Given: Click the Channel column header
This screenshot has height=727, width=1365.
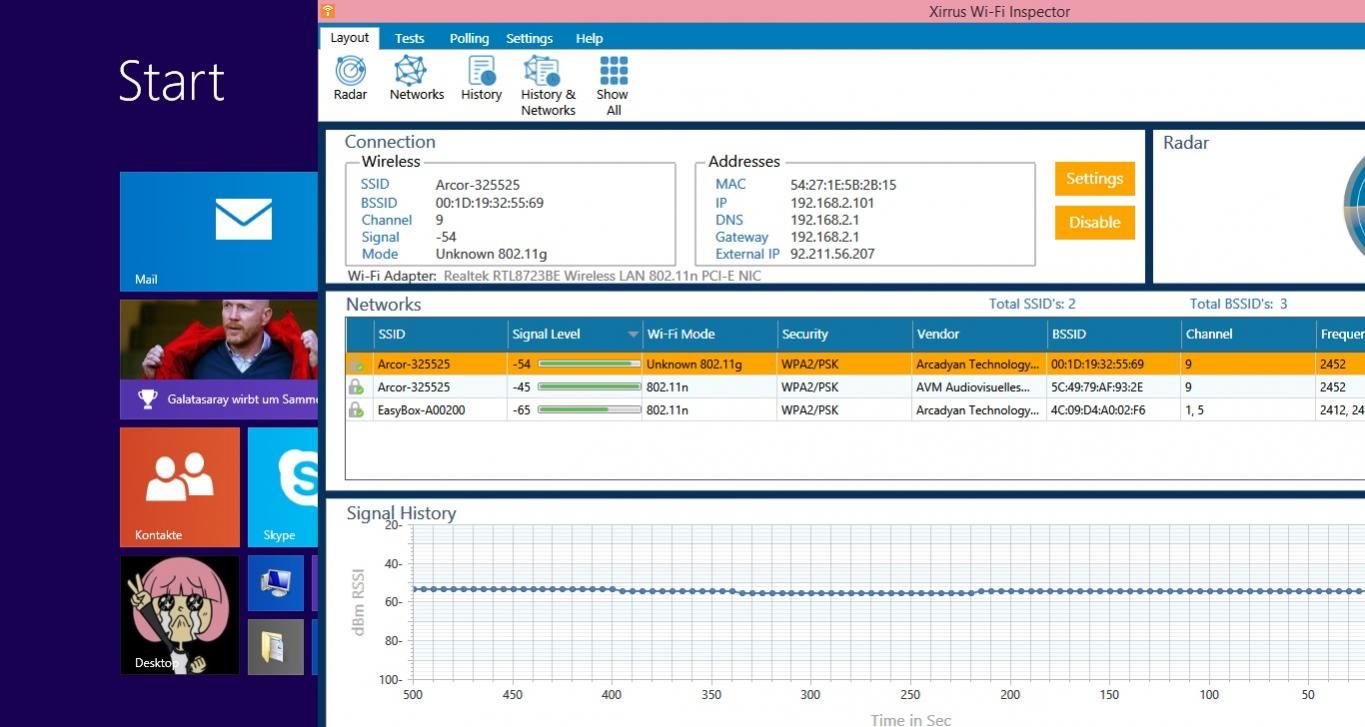Looking at the screenshot, I should [1249, 334].
